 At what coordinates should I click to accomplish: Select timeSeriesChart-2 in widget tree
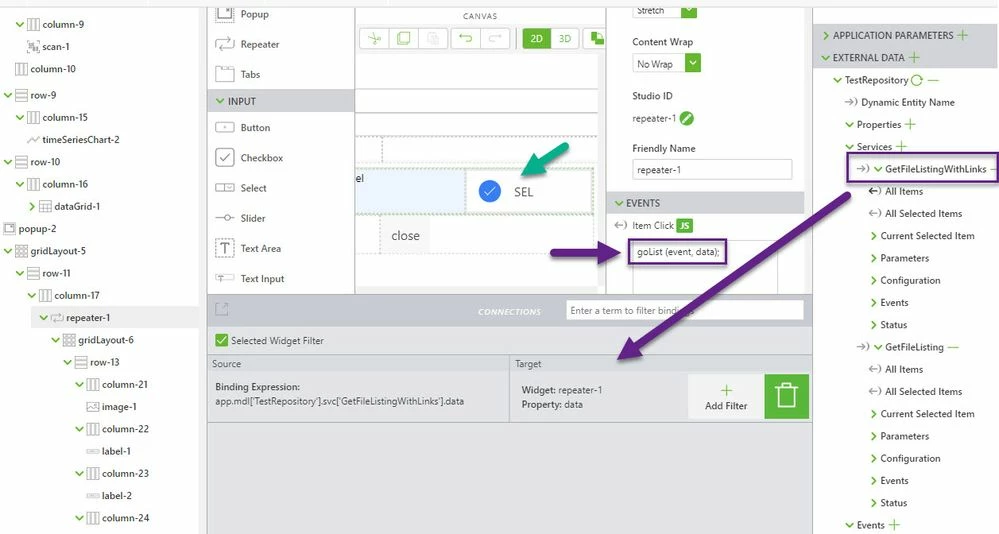(x=81, y=140)
